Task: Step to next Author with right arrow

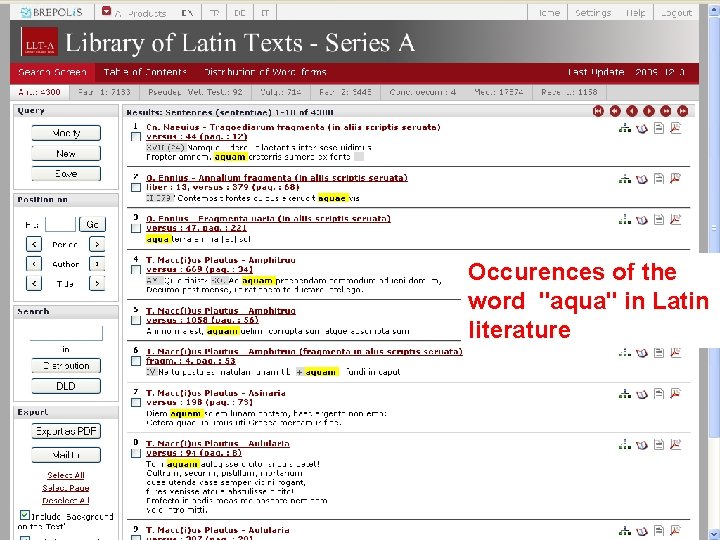Action: click(97, 264)
